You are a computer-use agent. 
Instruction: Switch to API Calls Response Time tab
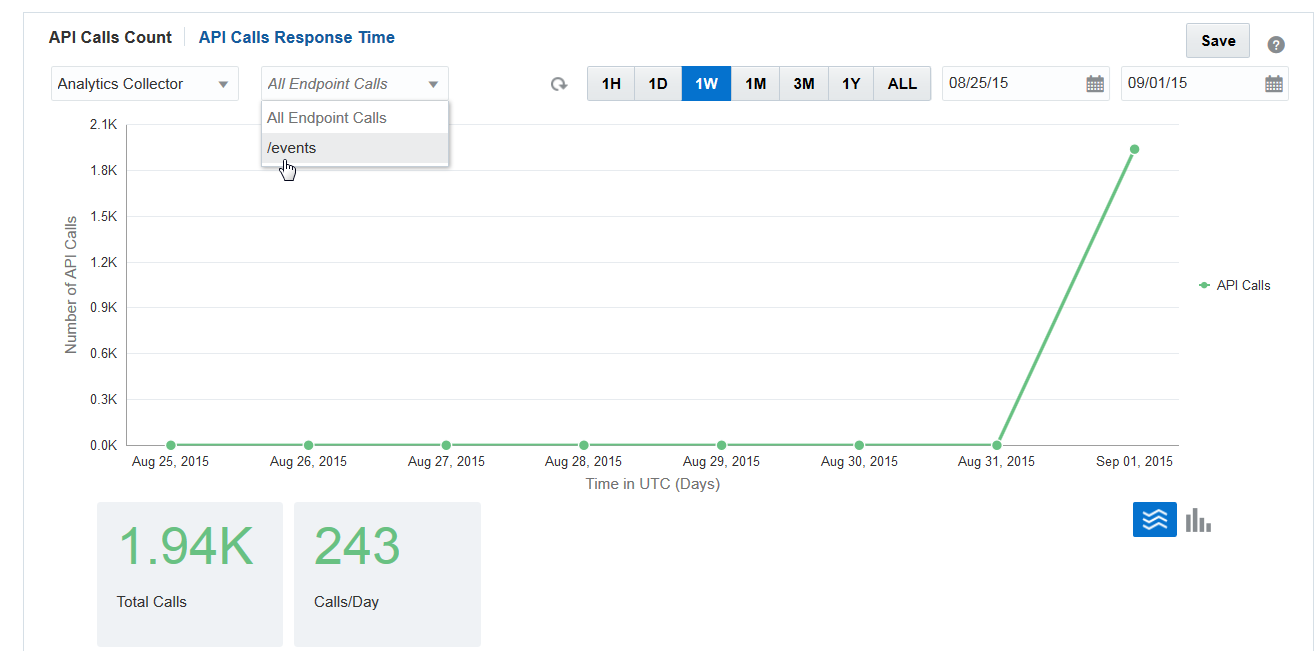(297, 37)
